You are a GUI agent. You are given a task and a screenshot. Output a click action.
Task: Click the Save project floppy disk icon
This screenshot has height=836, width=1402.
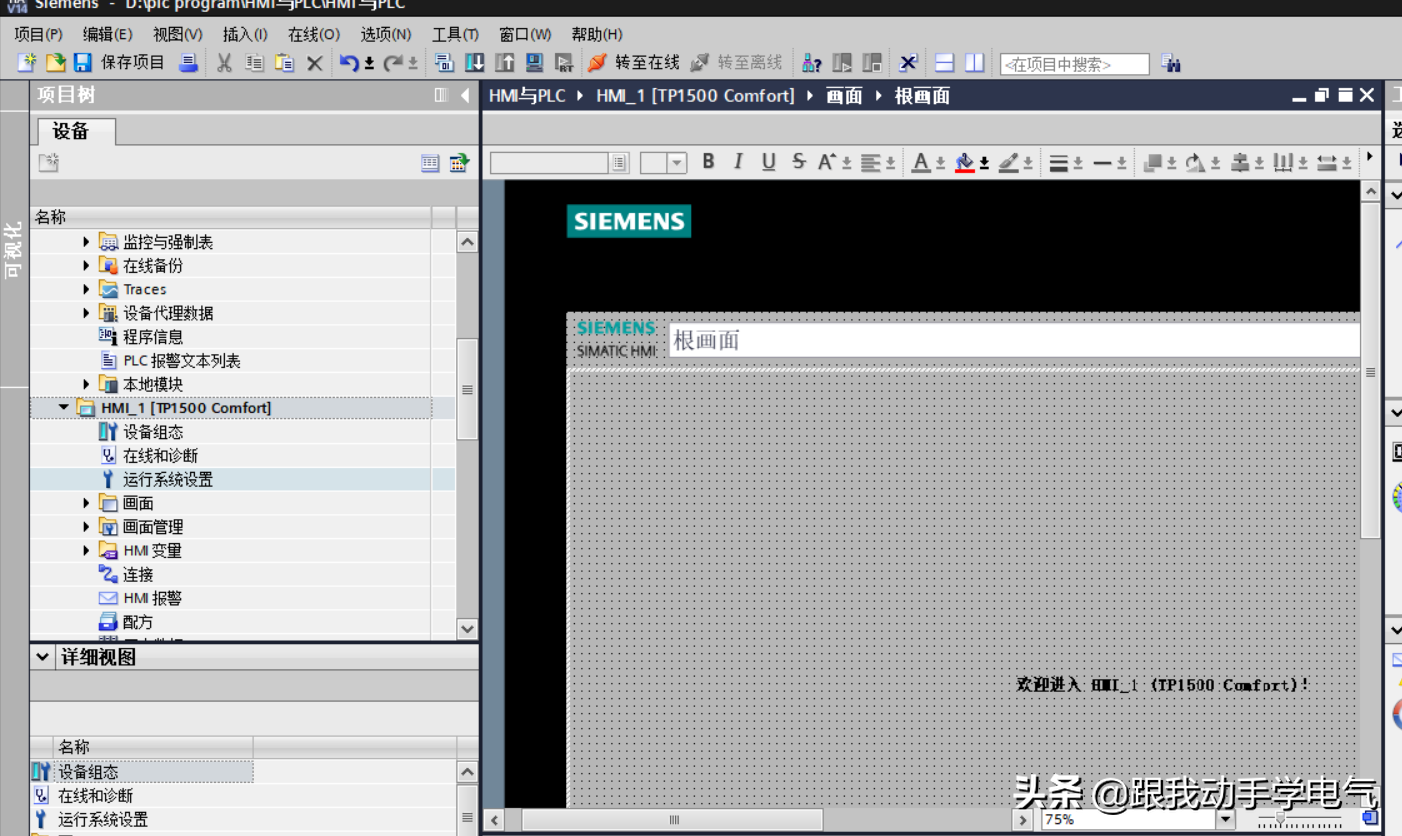(83, 63)
